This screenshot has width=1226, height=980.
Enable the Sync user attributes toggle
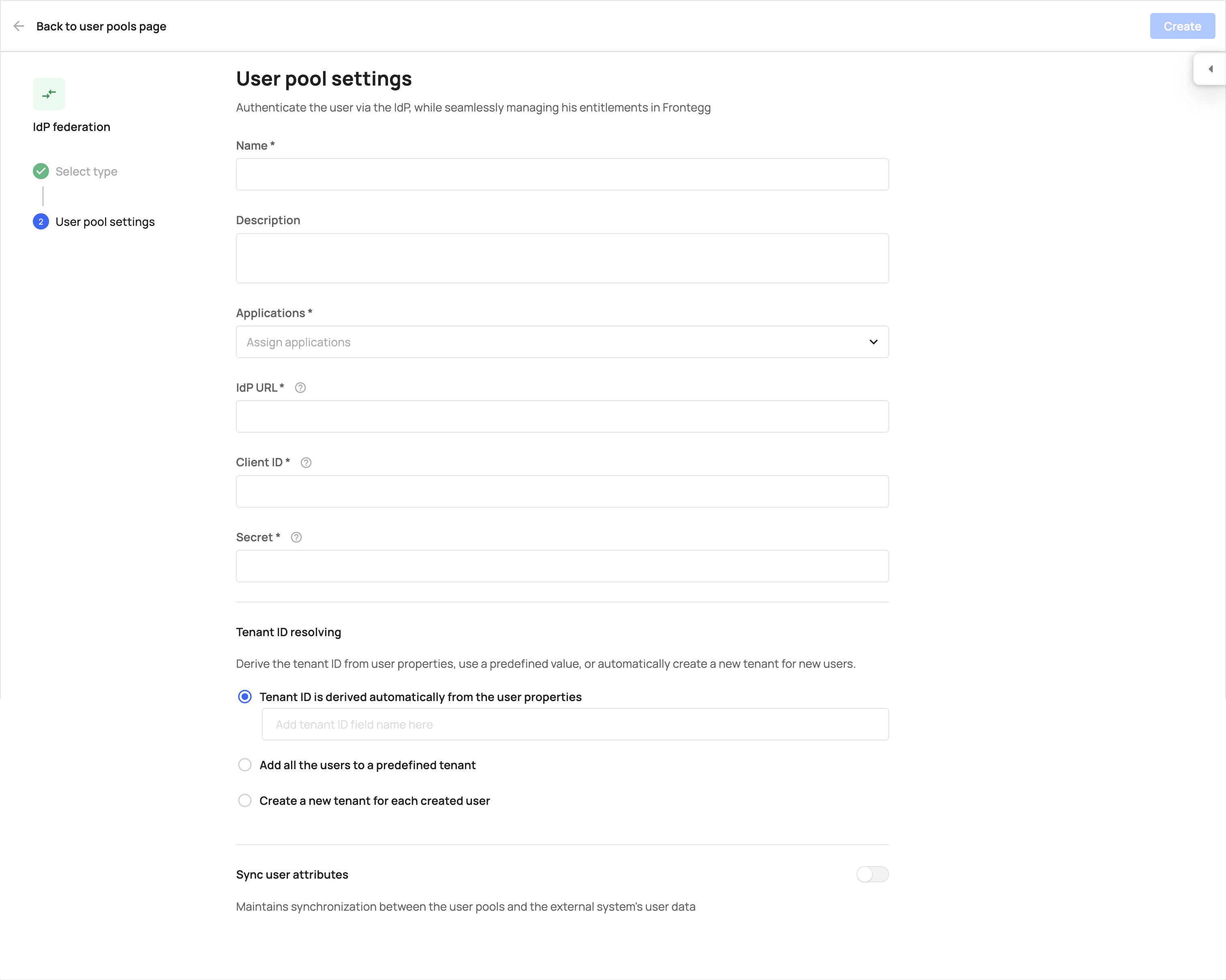(x=872, y=874)
